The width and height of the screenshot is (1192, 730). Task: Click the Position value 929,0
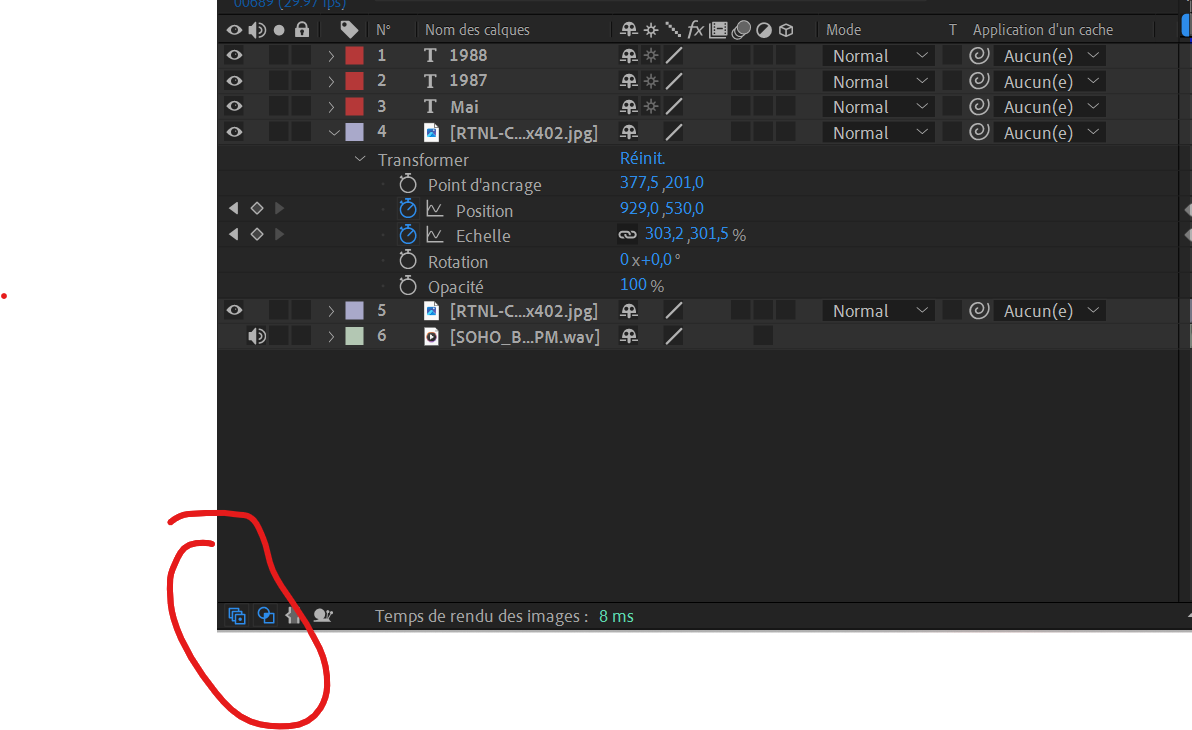click(x=639, y=208)
